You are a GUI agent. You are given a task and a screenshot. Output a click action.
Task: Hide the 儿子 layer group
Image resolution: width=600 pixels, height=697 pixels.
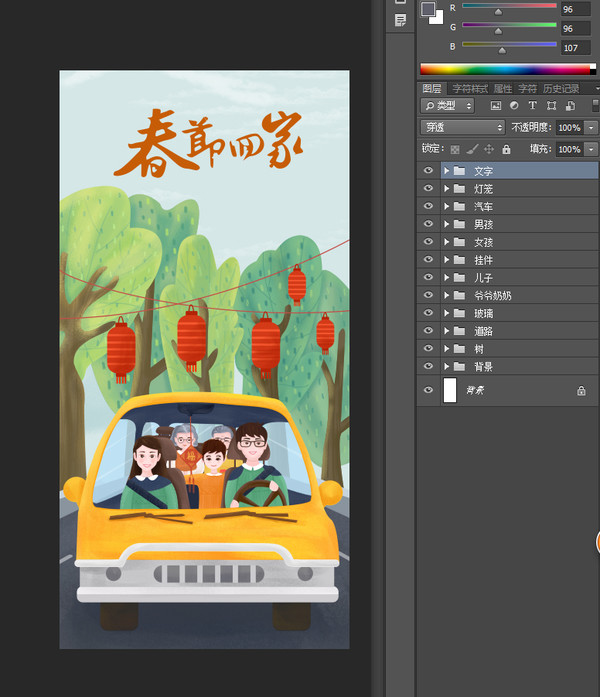(x=428, y=277)
